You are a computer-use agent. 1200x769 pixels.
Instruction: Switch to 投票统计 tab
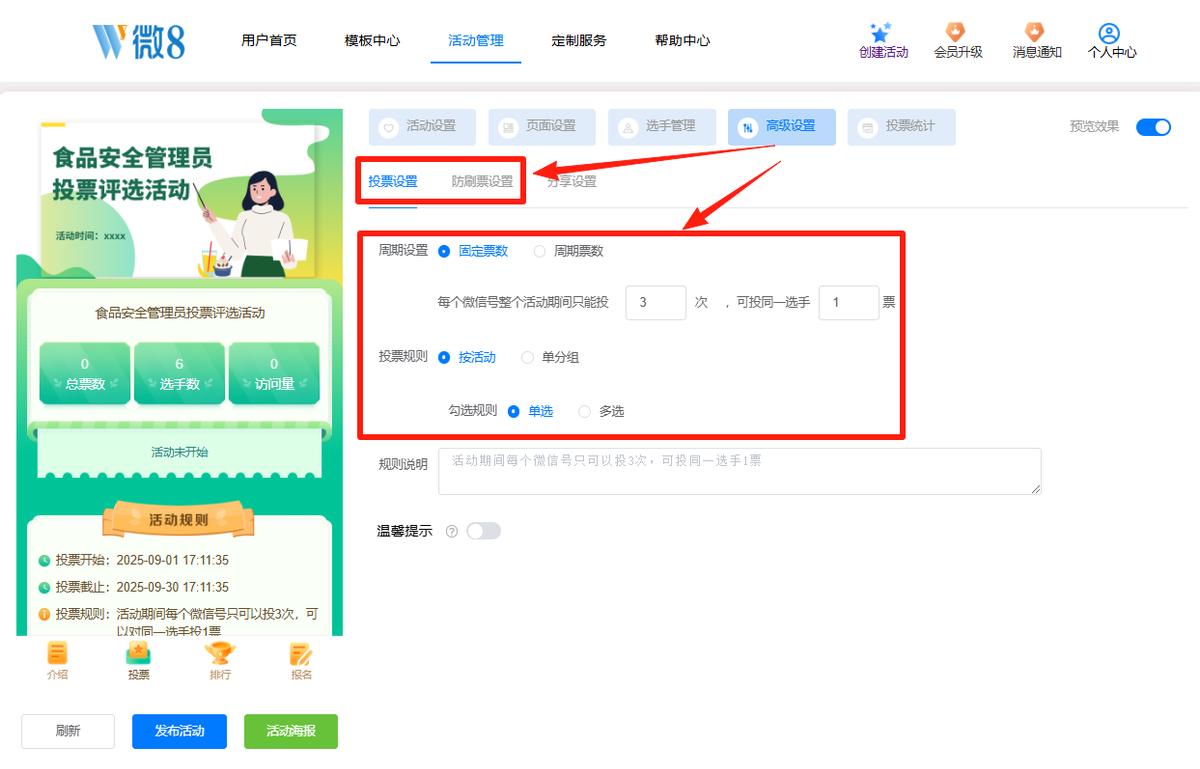coord(902,127)
